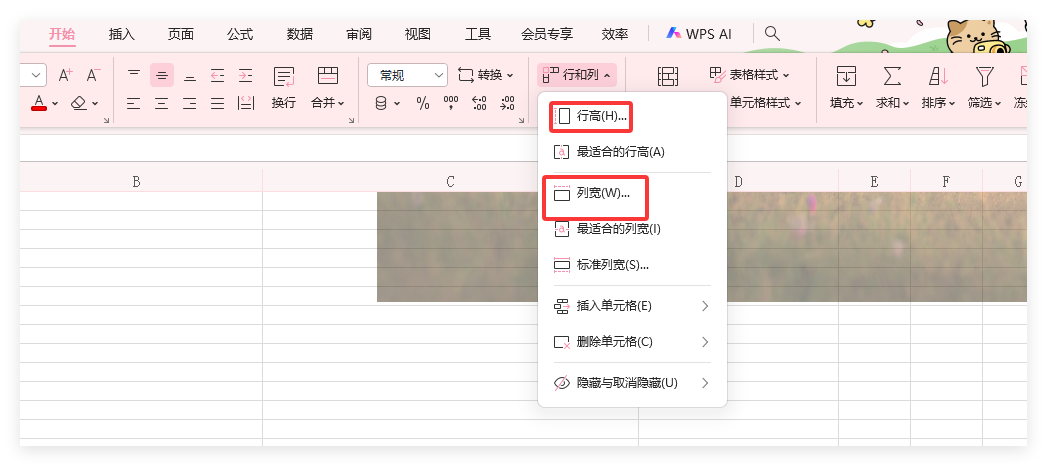The height and width of the screenshot is (466, 1047).
Task: Set vertical top alignment
Action: coord(134,75)
